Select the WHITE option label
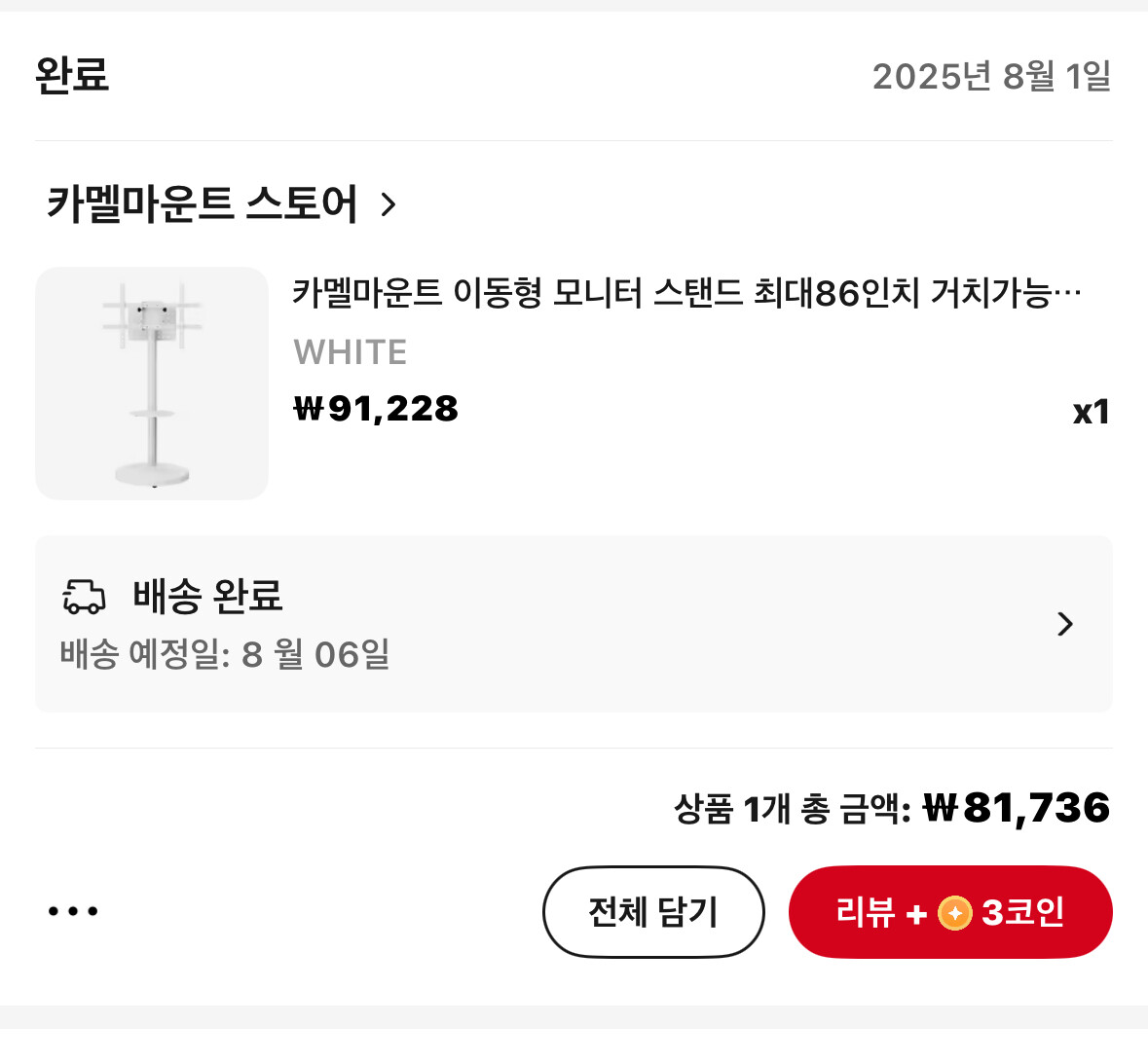This screenshot has width=1148, height=1062. 350,352
